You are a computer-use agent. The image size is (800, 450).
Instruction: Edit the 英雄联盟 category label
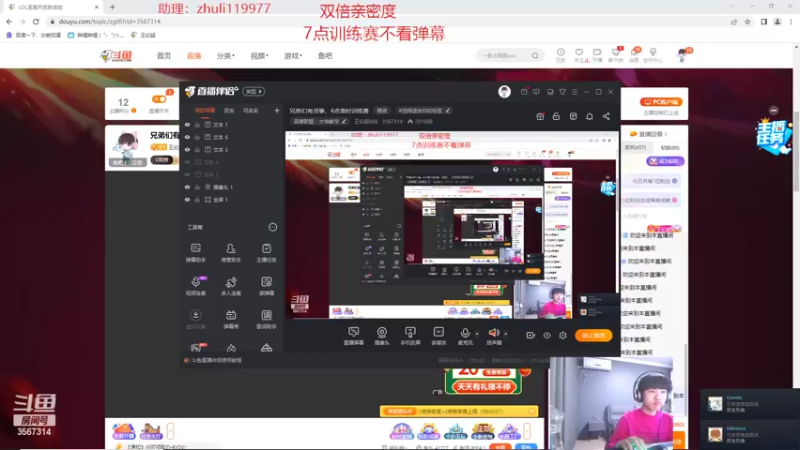click(320, 121)
